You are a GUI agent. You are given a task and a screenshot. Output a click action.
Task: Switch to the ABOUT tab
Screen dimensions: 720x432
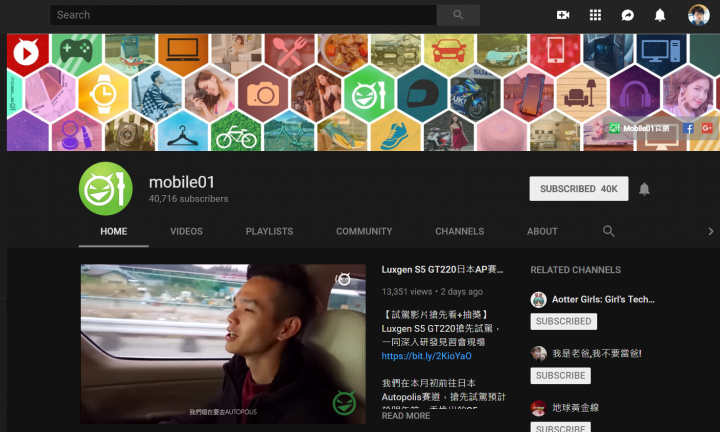tap(542, 231)
